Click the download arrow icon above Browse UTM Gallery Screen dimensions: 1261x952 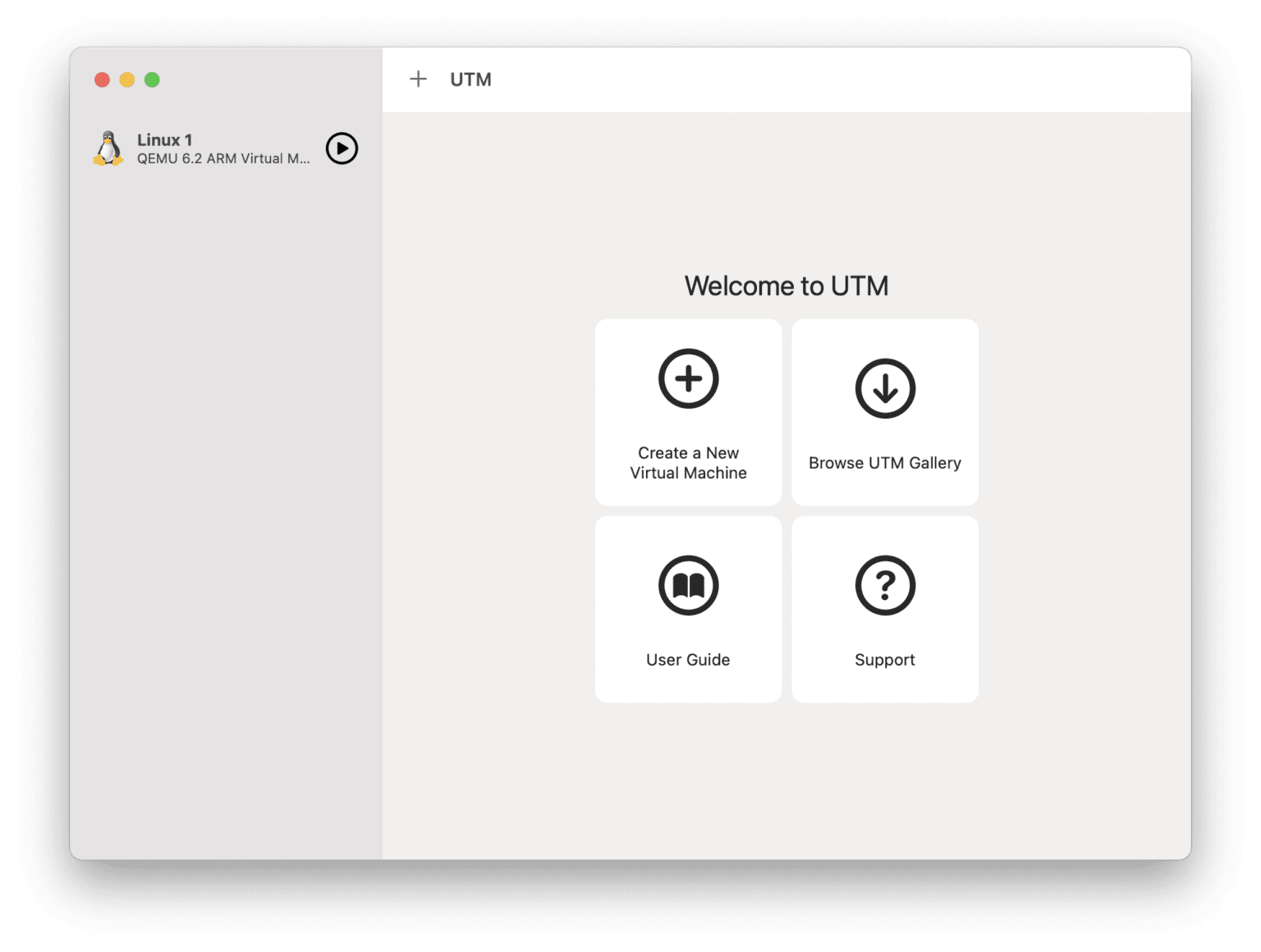pos(884,388)
